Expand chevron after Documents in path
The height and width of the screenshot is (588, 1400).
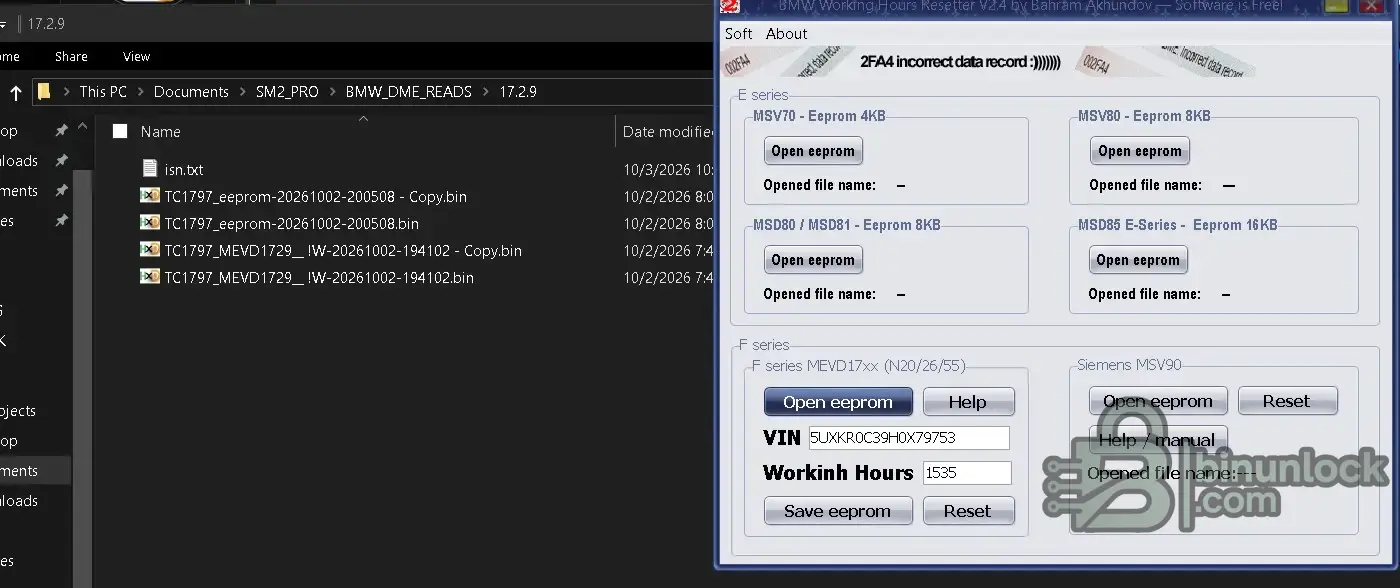(243, 92)
